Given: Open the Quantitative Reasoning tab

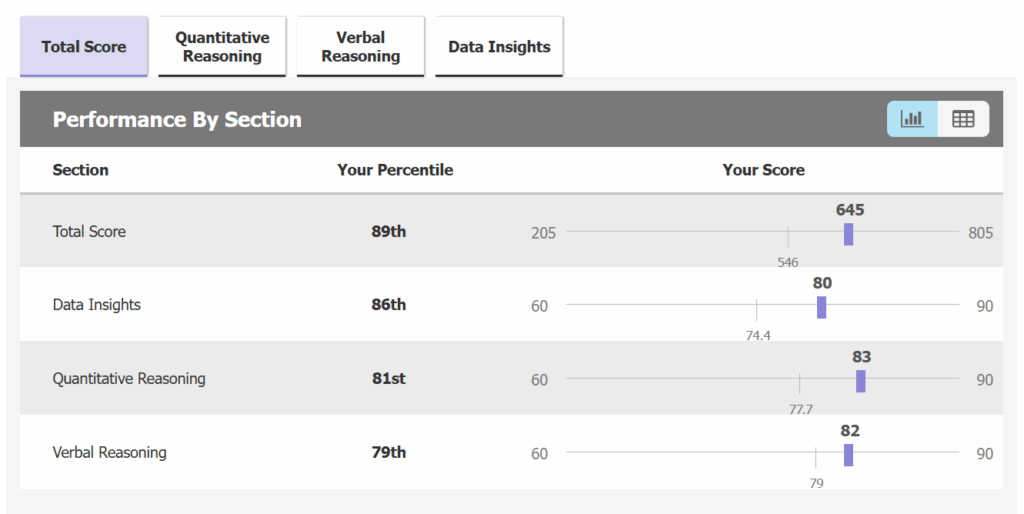Looking at the screenshot, I should 222,46.
